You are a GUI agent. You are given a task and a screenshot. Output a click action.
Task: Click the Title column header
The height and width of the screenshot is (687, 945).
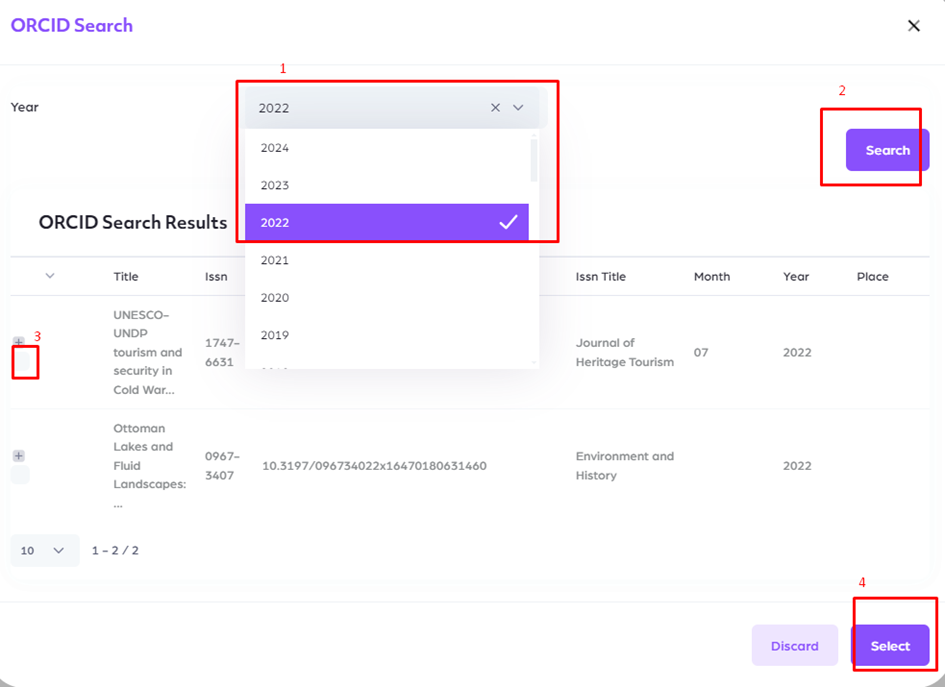126,276
